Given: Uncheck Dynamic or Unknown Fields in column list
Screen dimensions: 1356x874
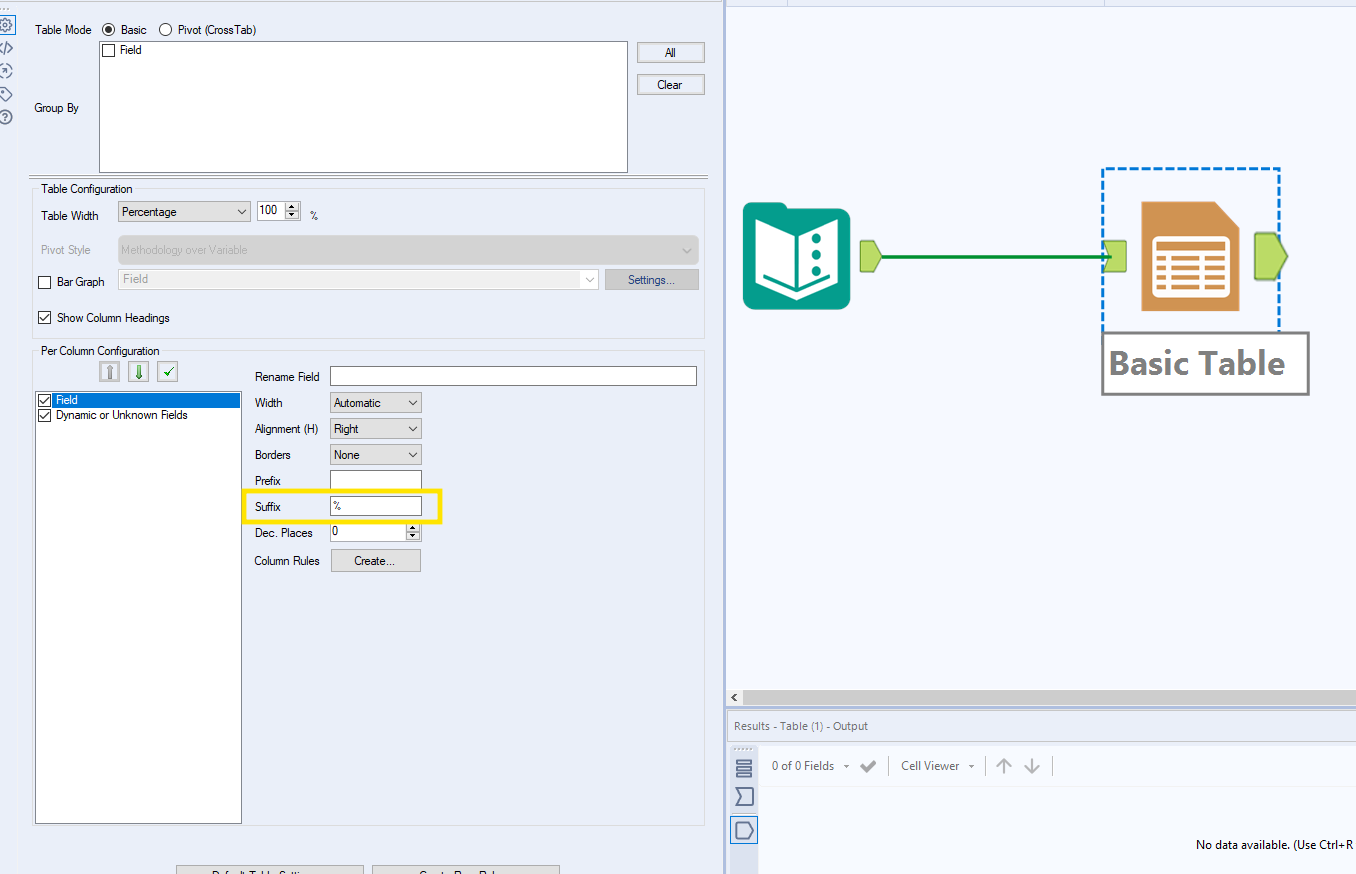Looking at the screenshot, I should 44,414.
